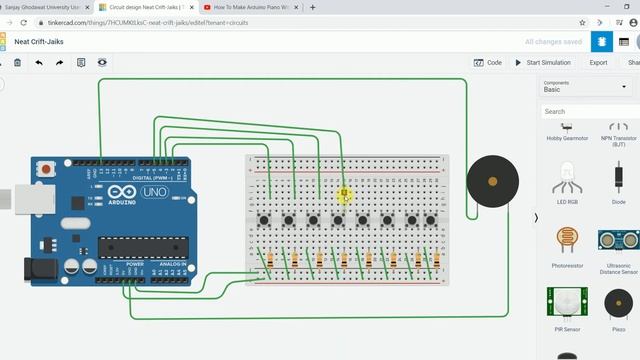
Task: Select the first pushbutton on breadboard
Action: tap(264, 220)
